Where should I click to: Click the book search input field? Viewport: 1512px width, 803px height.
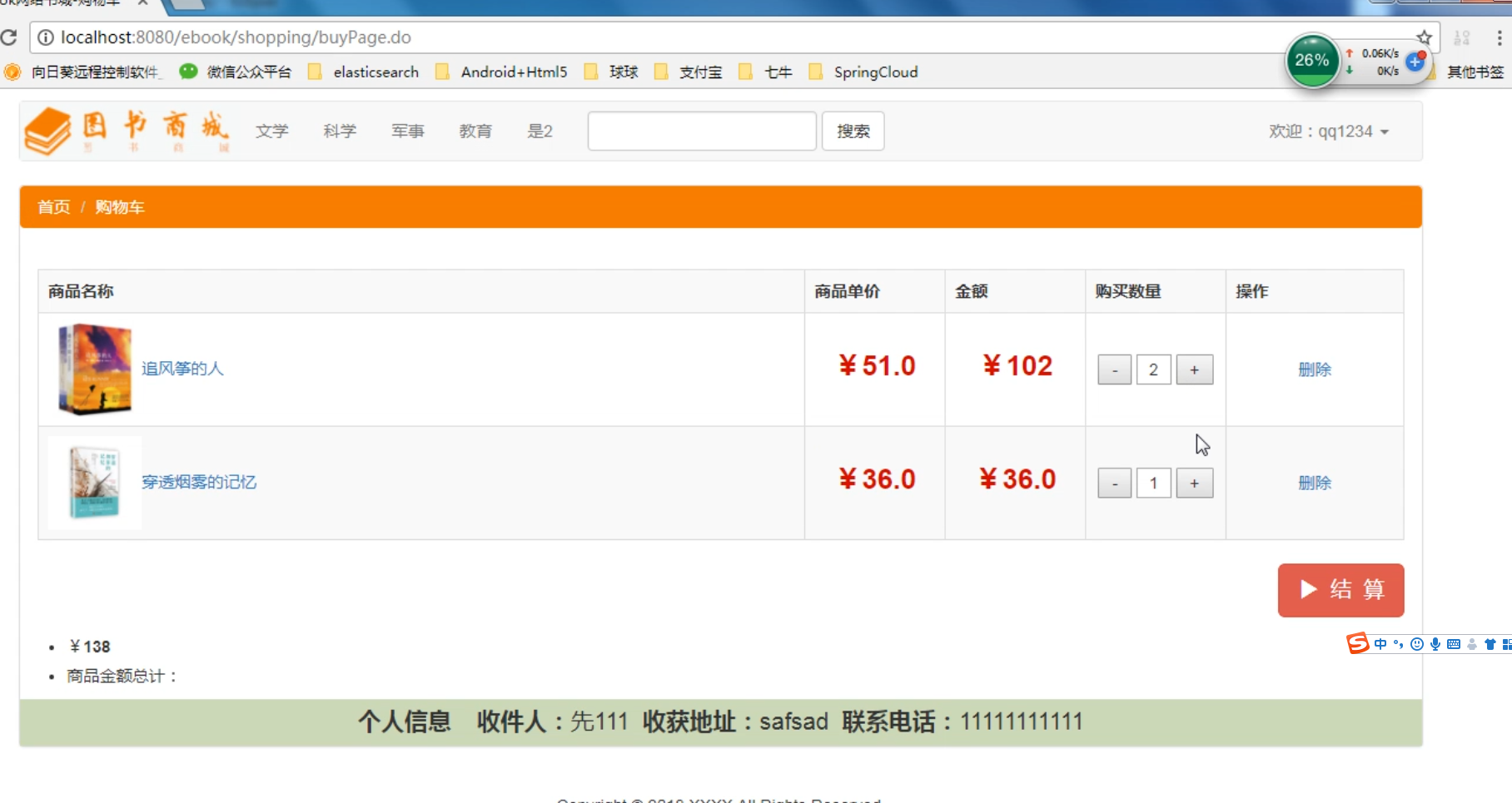point(701,131)
